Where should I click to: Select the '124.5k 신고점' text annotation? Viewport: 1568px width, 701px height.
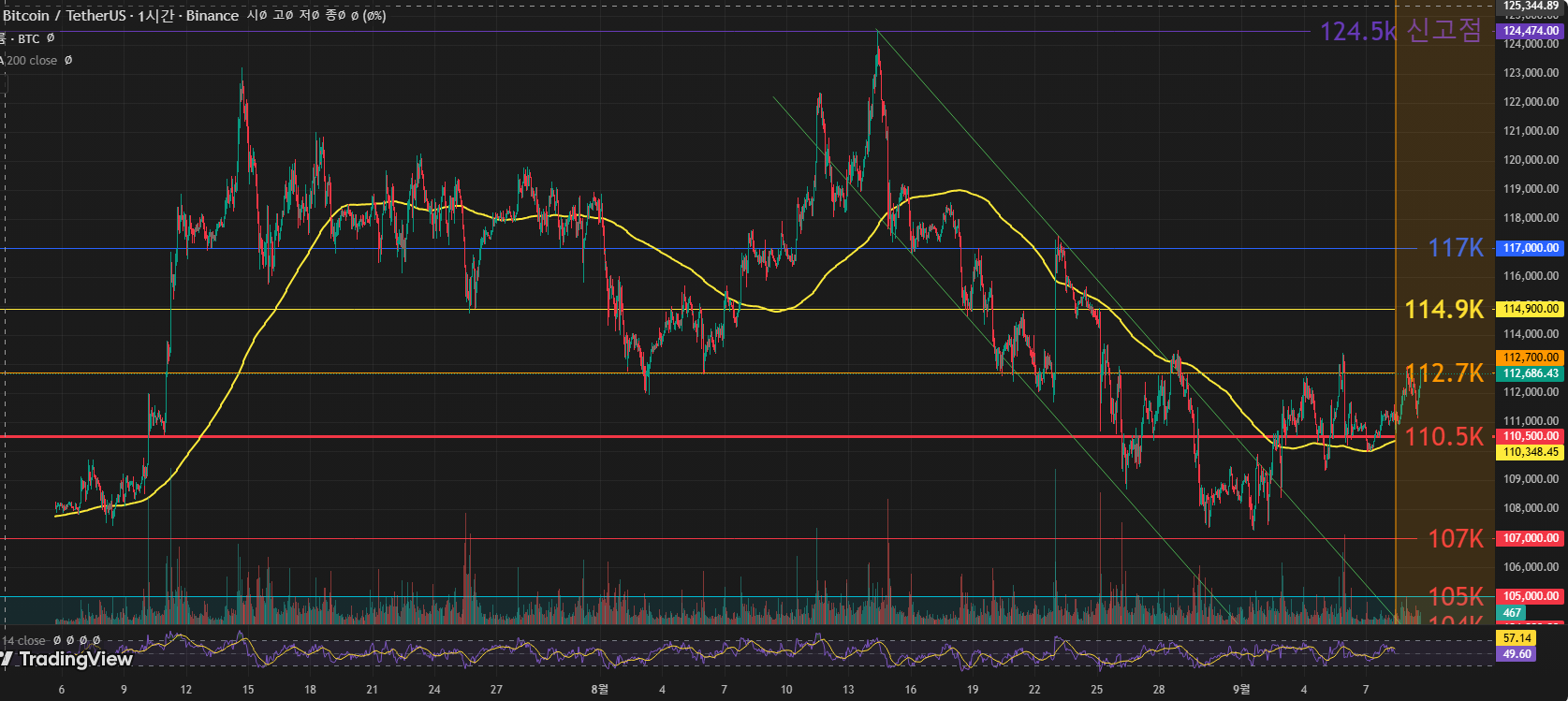tap(1400, 31)
